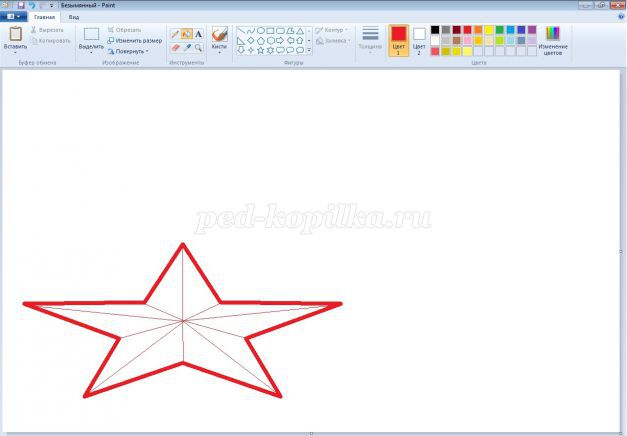Expand the shapes gallery more arrow
This screenshot has width=627, height=436.
(309, 50)
